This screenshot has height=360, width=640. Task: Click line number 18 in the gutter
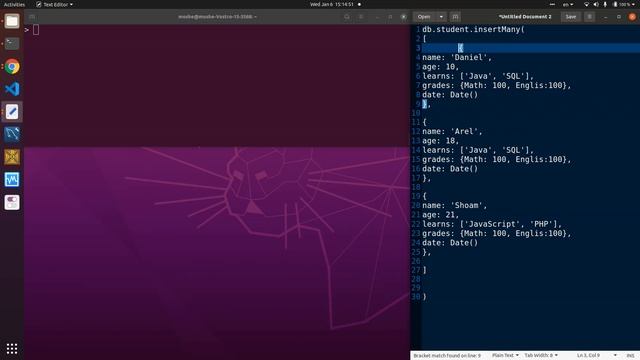click(x=416, y=187)
